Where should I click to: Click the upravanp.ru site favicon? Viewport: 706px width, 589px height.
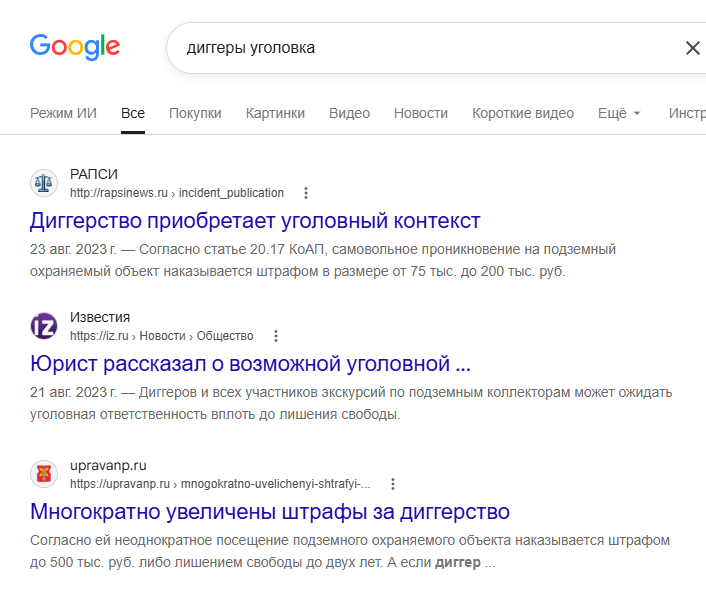tap(44, 474)
